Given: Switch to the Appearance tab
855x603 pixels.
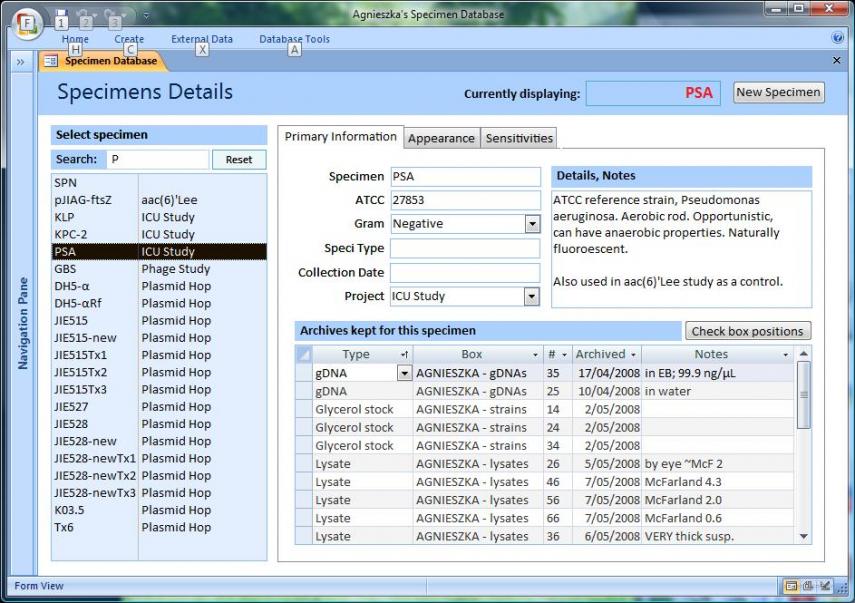Looking at the screenshot, I should [x=441, y=138].
